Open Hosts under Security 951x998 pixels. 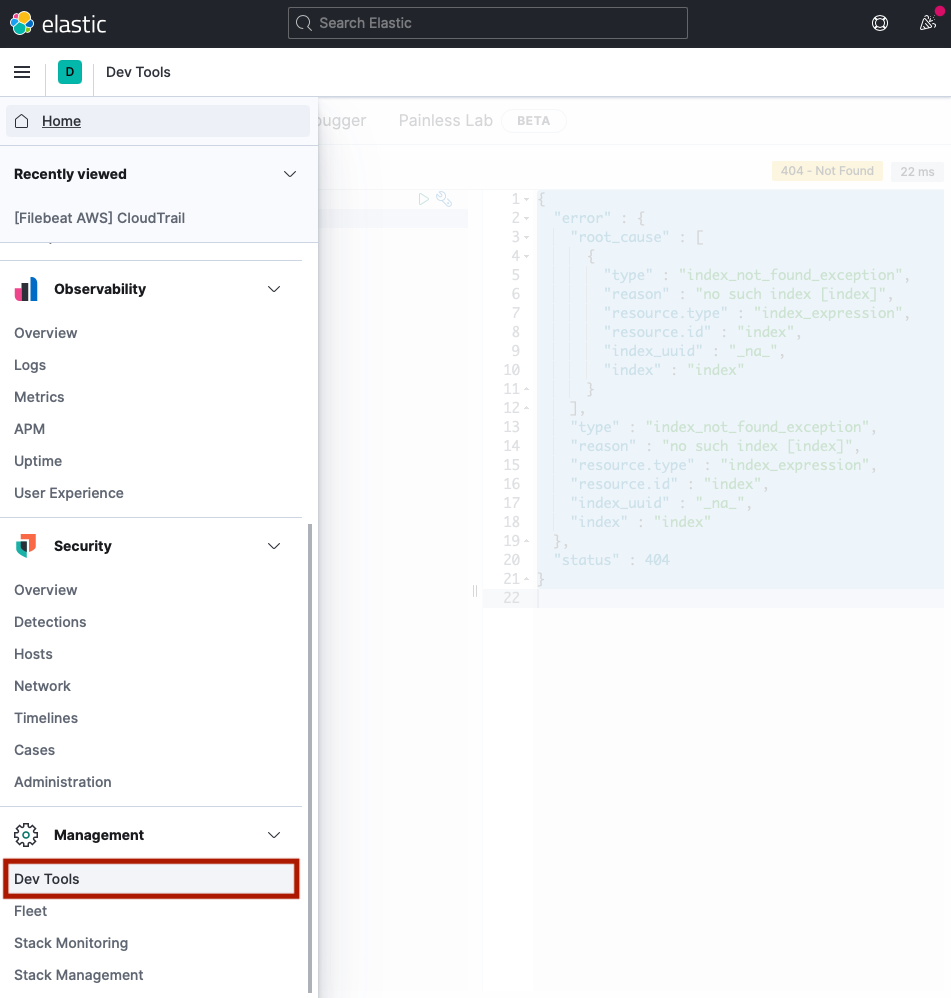tap(33, 654)
